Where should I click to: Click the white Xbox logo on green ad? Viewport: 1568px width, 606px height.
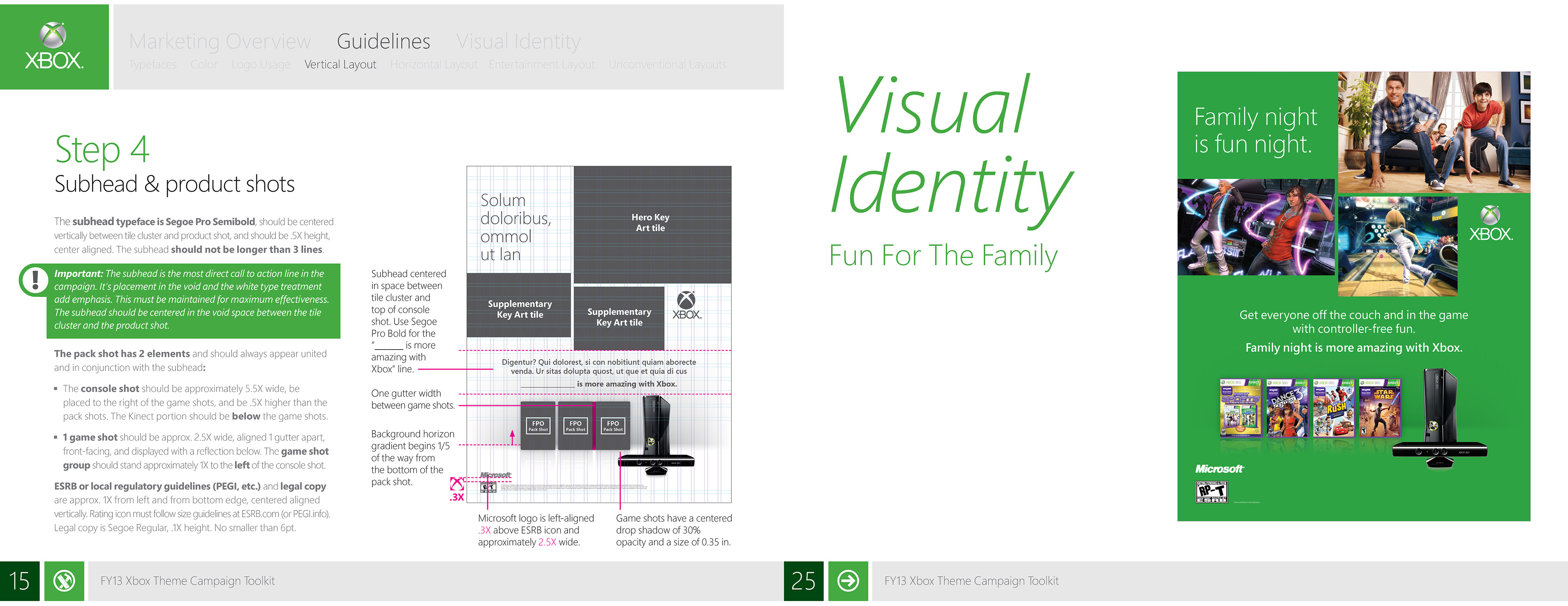(1490, 224)
